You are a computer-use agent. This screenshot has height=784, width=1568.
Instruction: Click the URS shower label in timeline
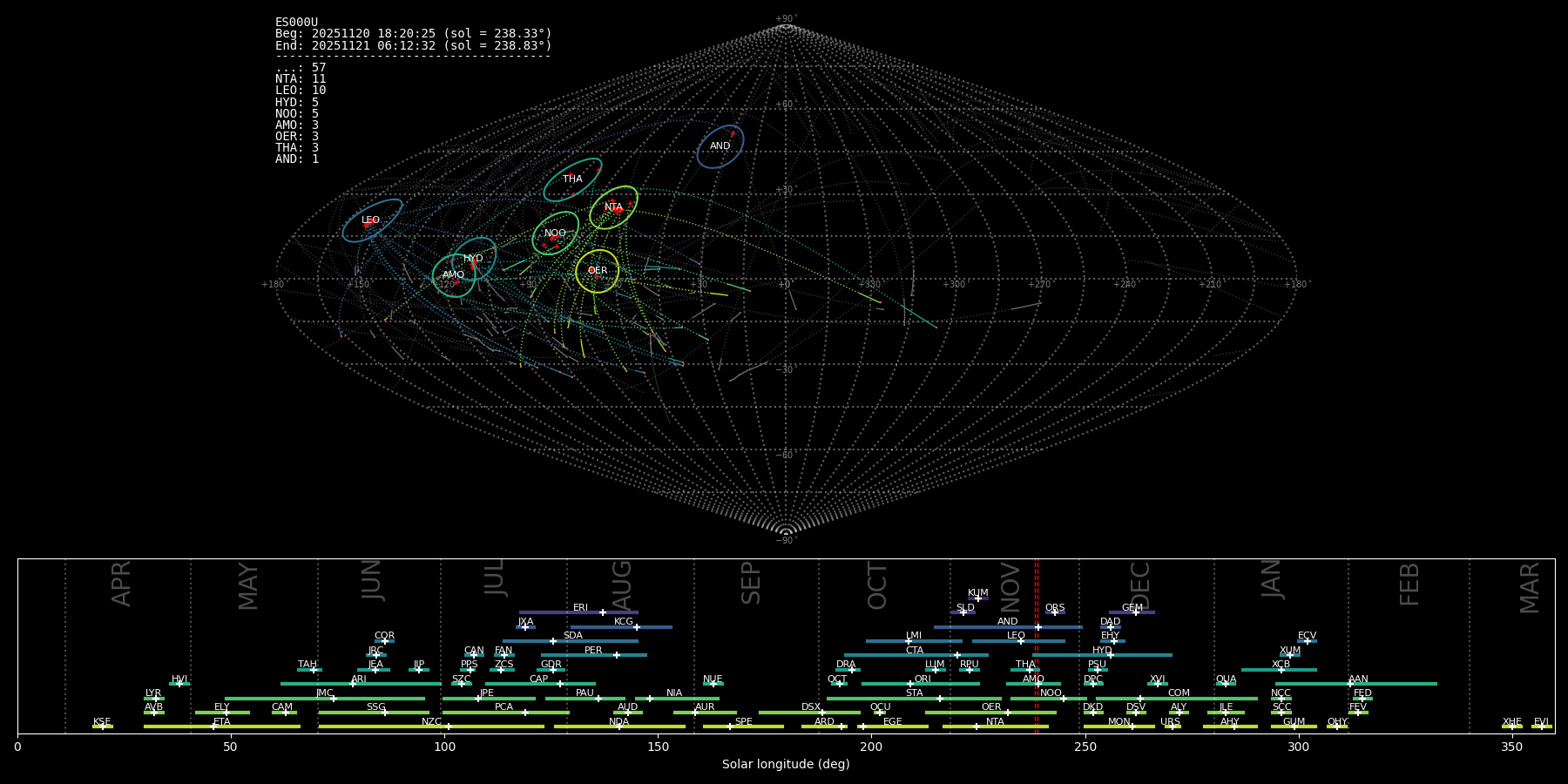(1170, 722)
